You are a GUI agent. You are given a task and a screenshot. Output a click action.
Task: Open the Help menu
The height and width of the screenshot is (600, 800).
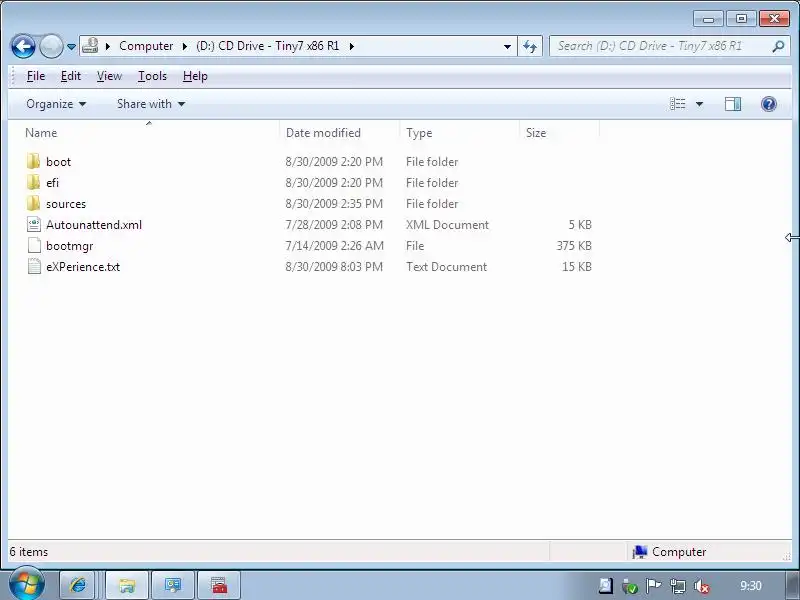195,76
